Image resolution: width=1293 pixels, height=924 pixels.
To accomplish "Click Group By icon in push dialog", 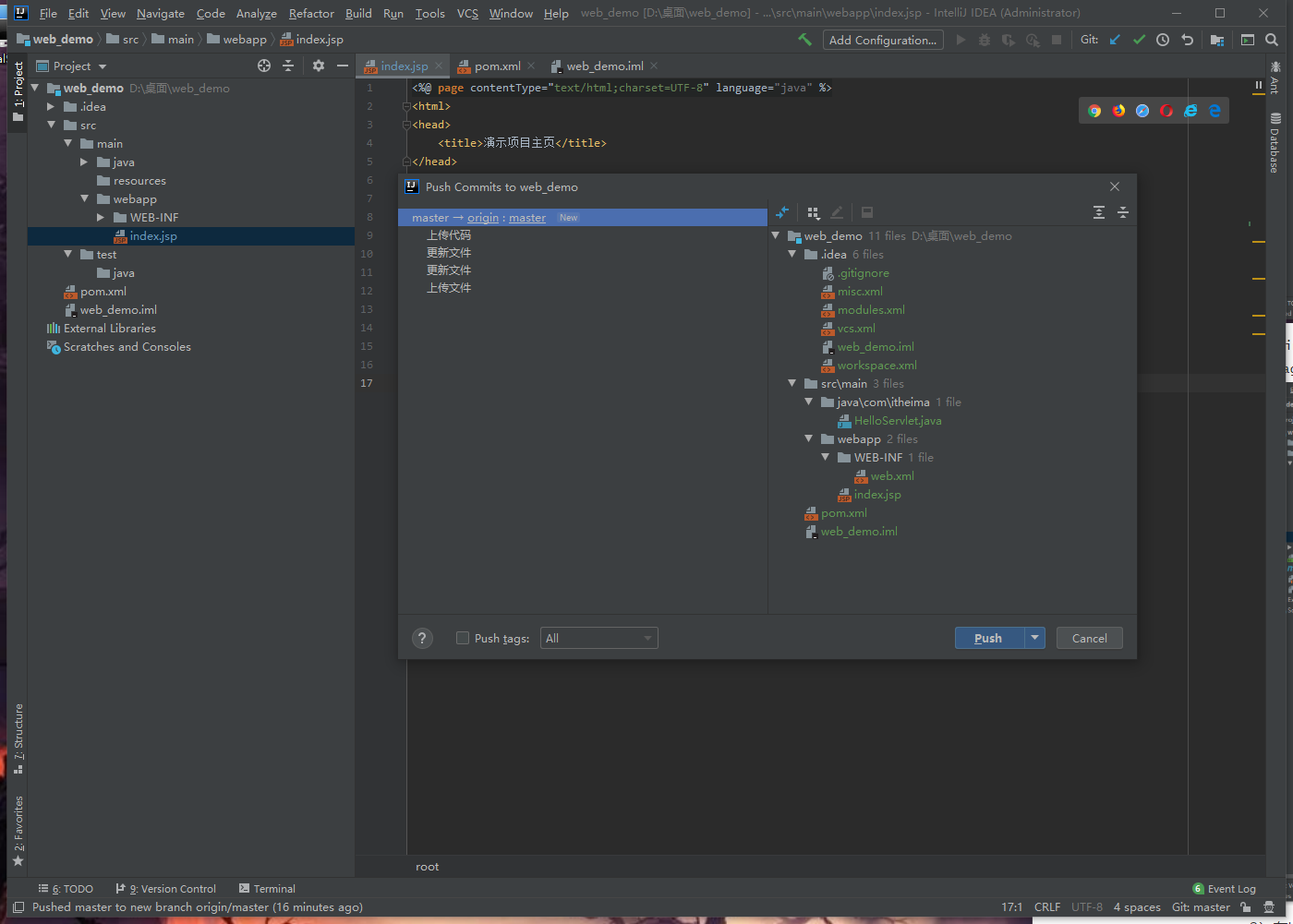I will point(813,212).
